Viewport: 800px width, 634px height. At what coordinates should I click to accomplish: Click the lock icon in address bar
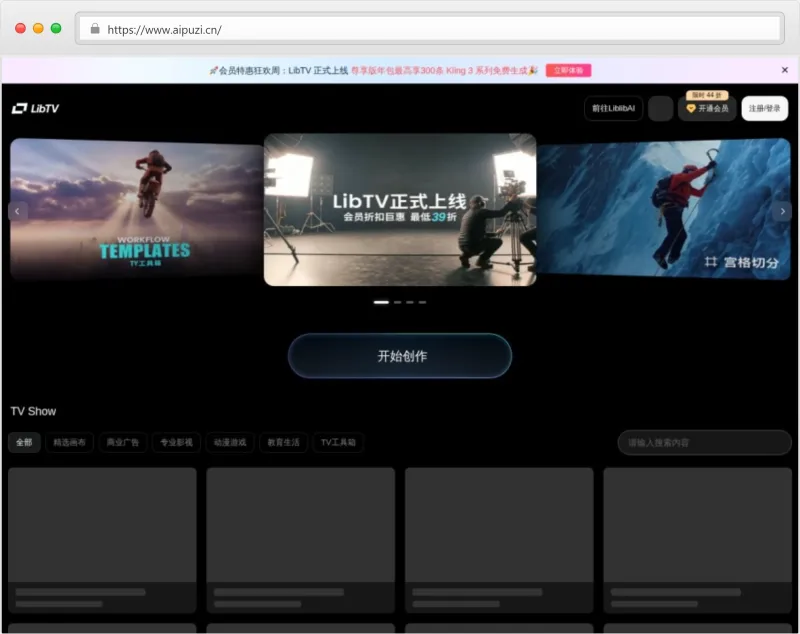(x=95, y=29)
